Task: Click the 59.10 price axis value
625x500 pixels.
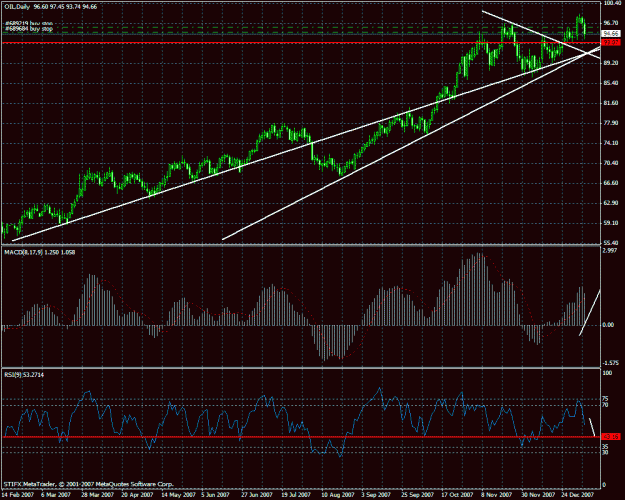Action: click(x=611, y=223)
